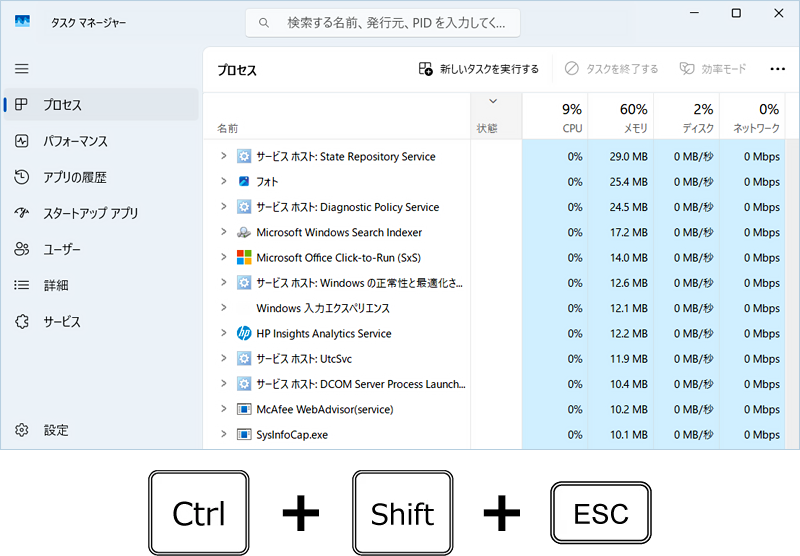Click the 新しいタスクを実行する icon
The width and height of the screenshot is (800, 556).
coord(426,69)
